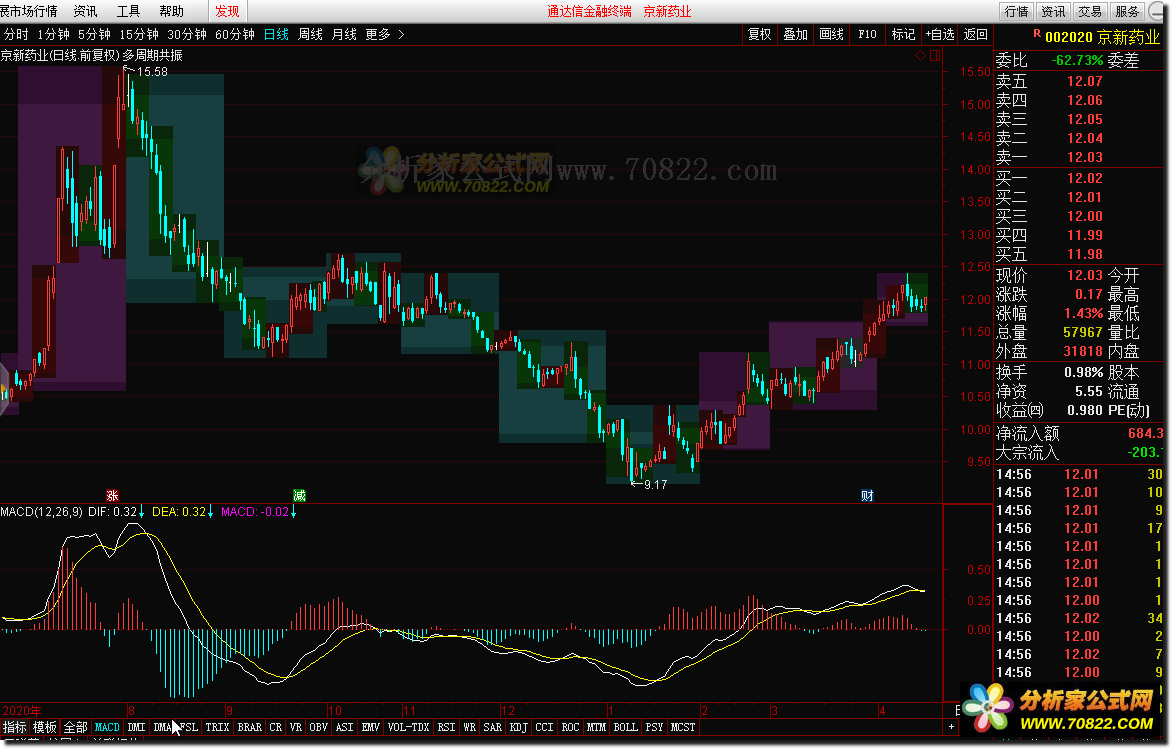1173x749 pixels.
Task: Click the down arrow beside DEA value
Action: tap(210, 512)
